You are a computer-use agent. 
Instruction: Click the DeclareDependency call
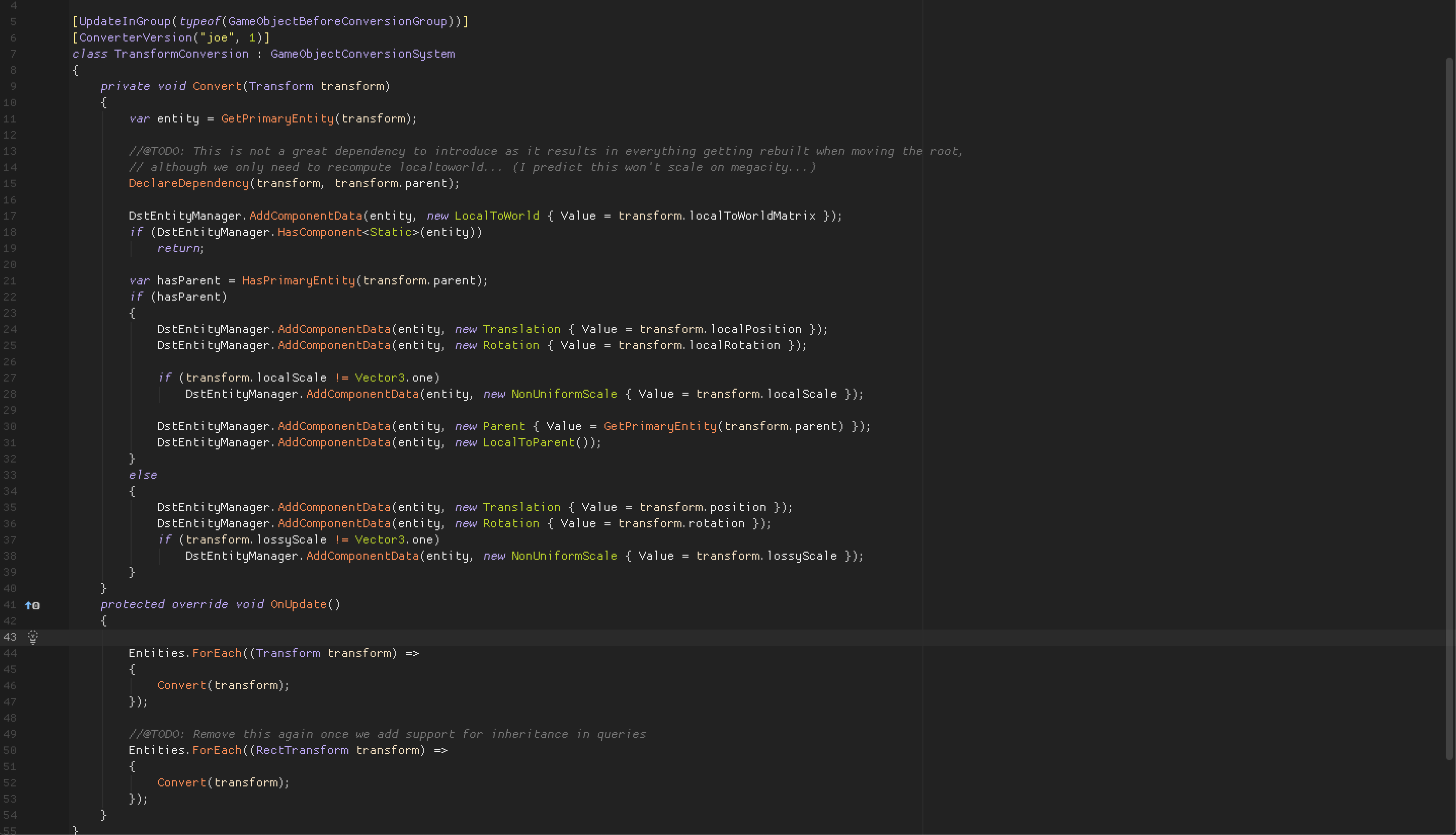click(x=189, y=184)
